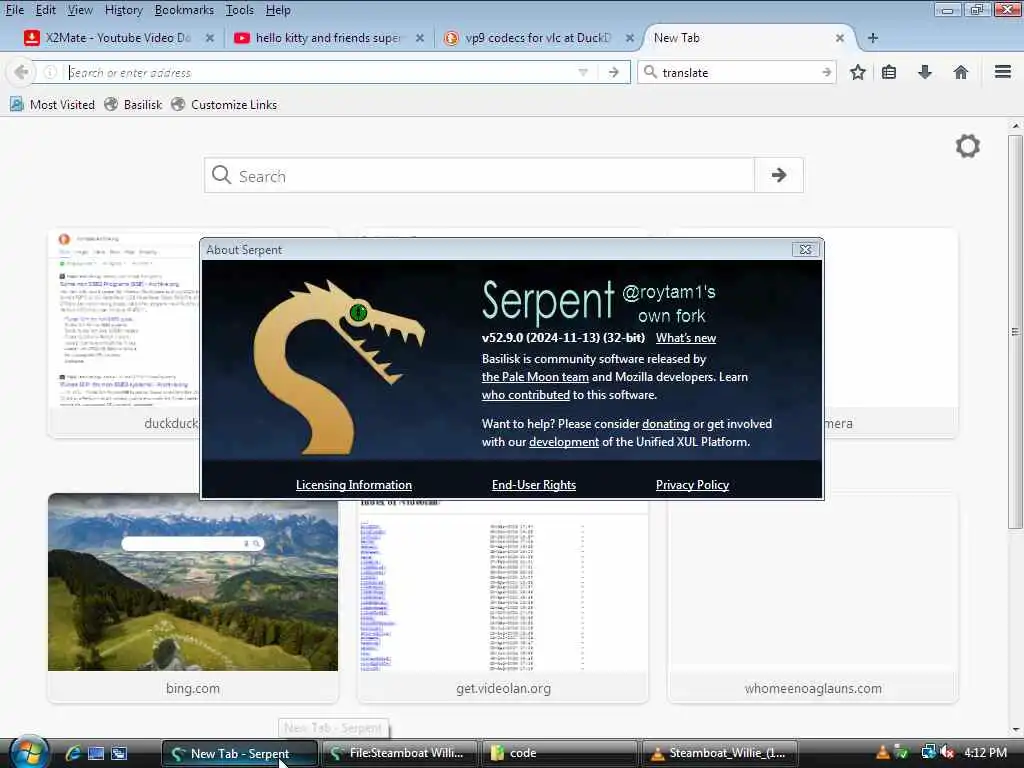Close the X2Mate tab
1024x768 pixels.
(210, 38)
